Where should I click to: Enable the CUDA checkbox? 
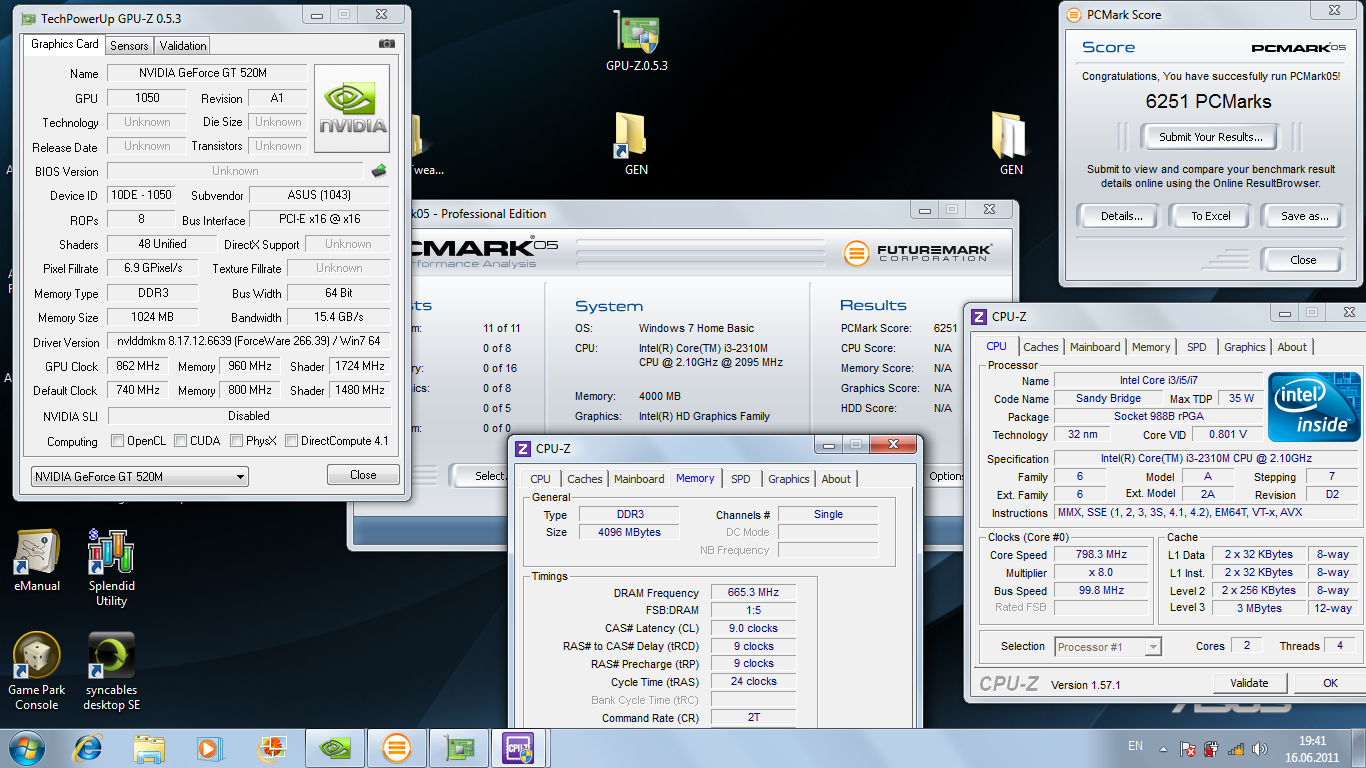coord(180,441)
